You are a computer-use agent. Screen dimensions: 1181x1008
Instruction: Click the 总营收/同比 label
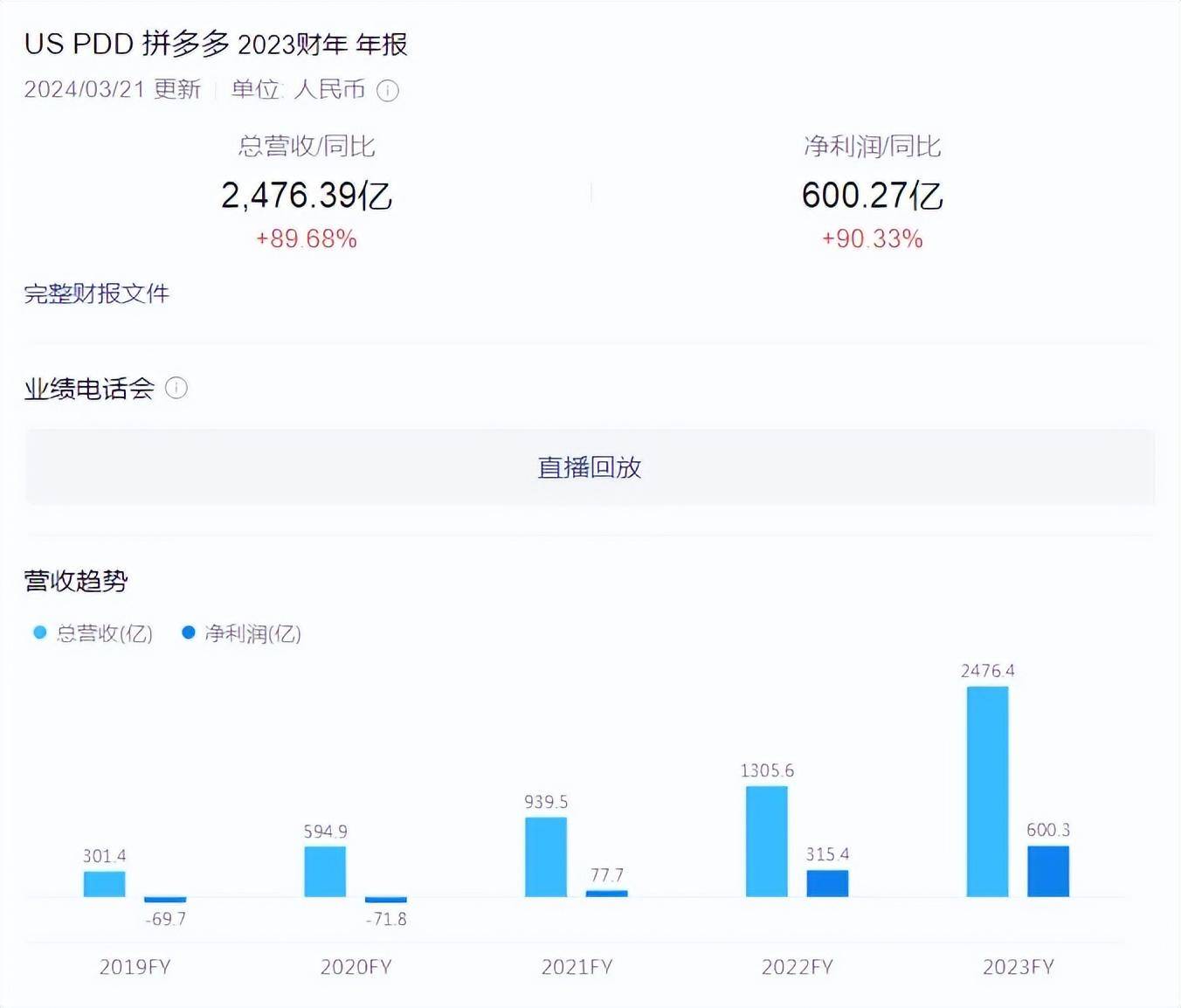(307, 146)
